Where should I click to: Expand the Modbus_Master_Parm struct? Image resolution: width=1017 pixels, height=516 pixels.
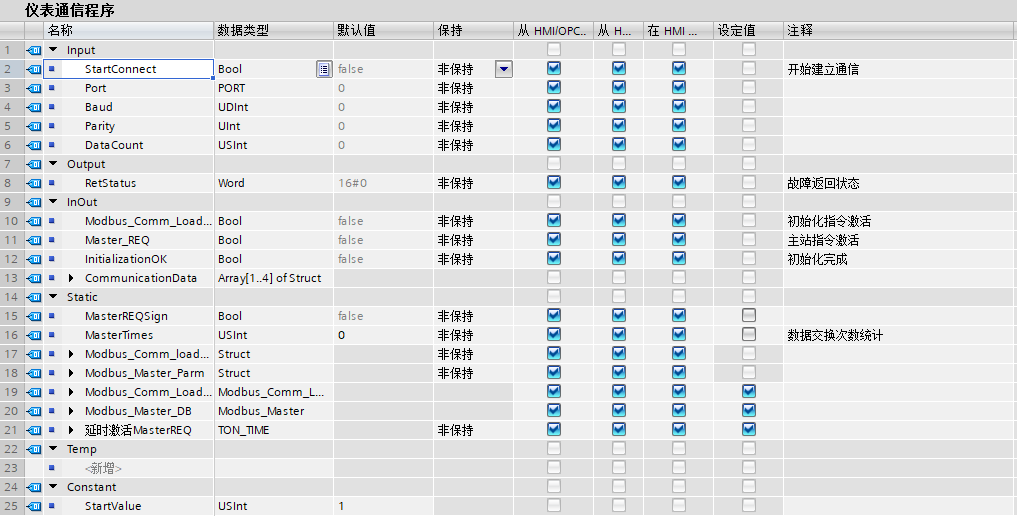pyautogui.click(x=71, y=373)
